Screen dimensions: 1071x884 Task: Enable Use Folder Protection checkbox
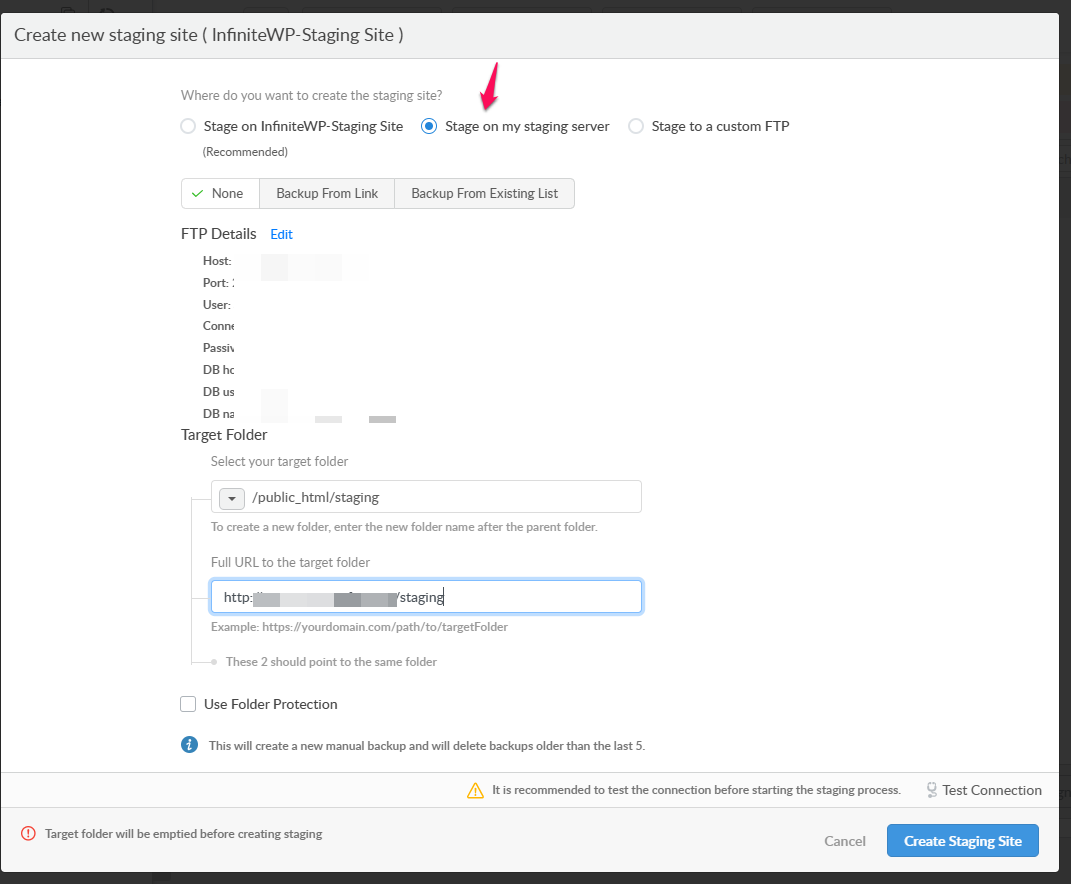coord(188,704)
